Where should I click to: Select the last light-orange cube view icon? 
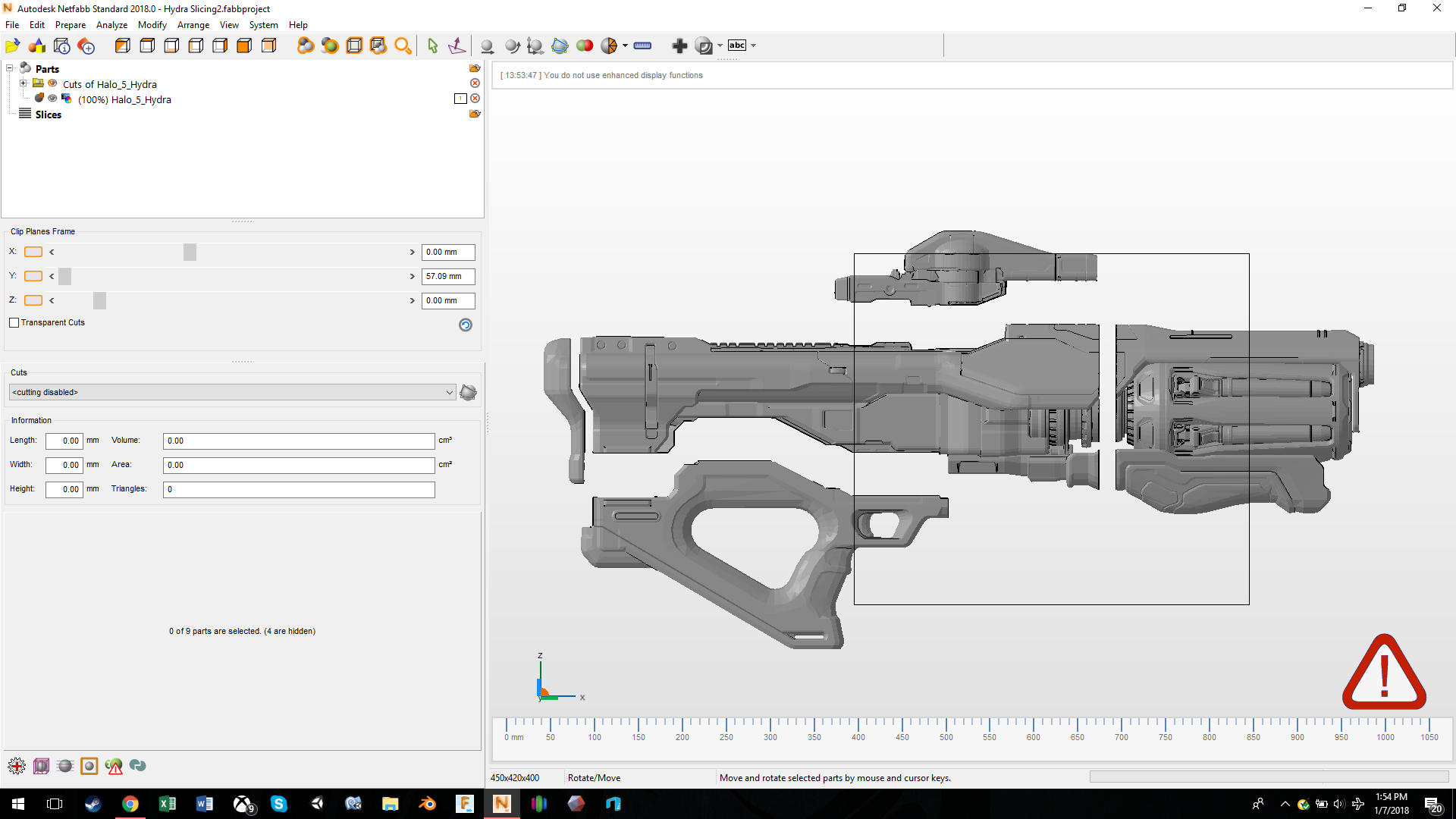click(268, 46)
